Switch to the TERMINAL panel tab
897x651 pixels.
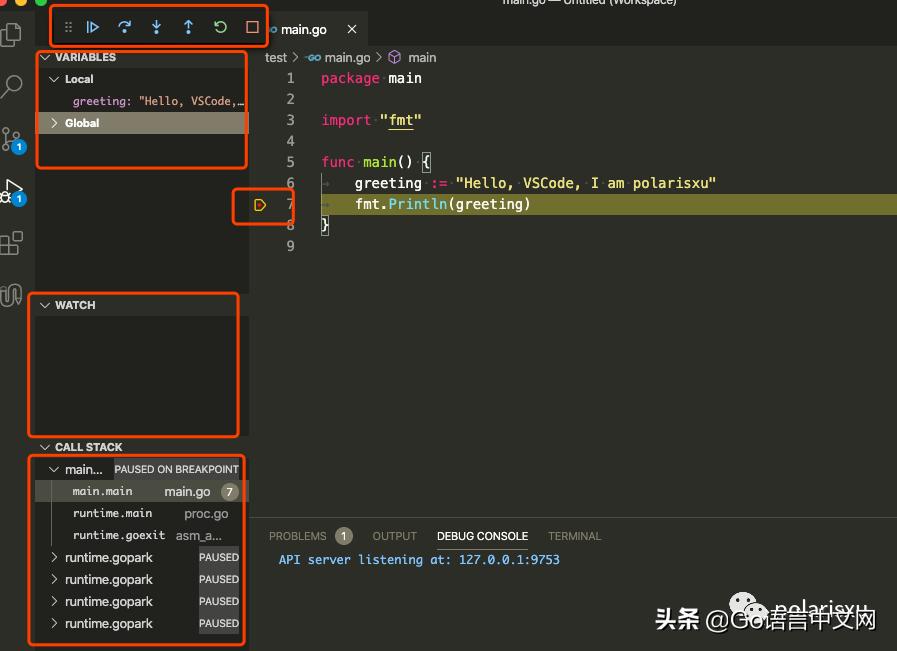tap(574, 536)
